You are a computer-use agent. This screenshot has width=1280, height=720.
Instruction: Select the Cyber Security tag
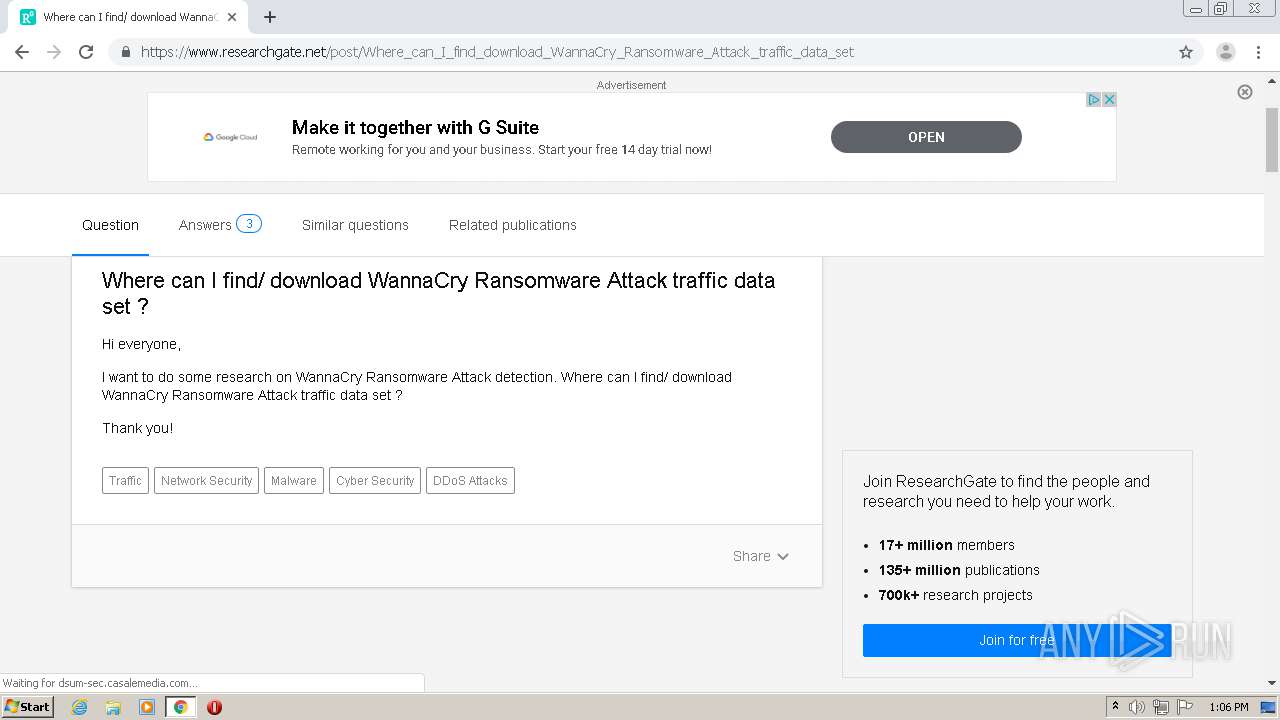375,481
